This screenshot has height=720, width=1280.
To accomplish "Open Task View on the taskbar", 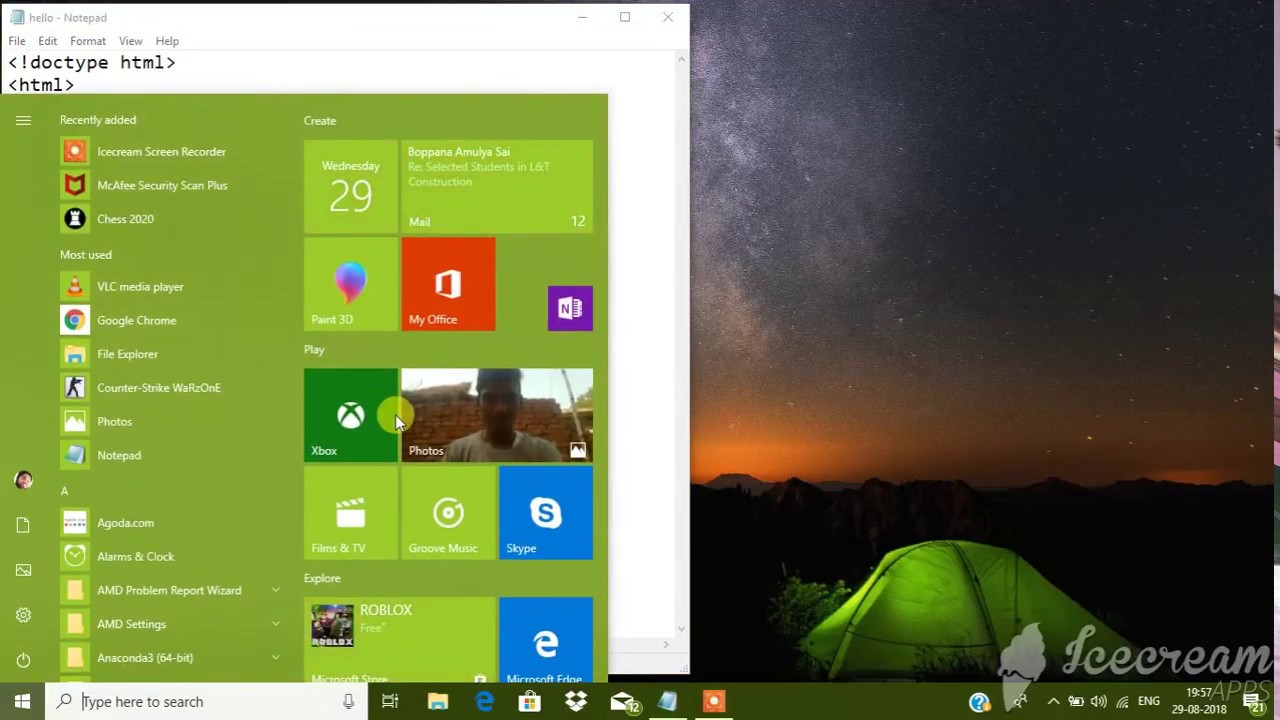I will pyautogui.click(x=390, y=702).
